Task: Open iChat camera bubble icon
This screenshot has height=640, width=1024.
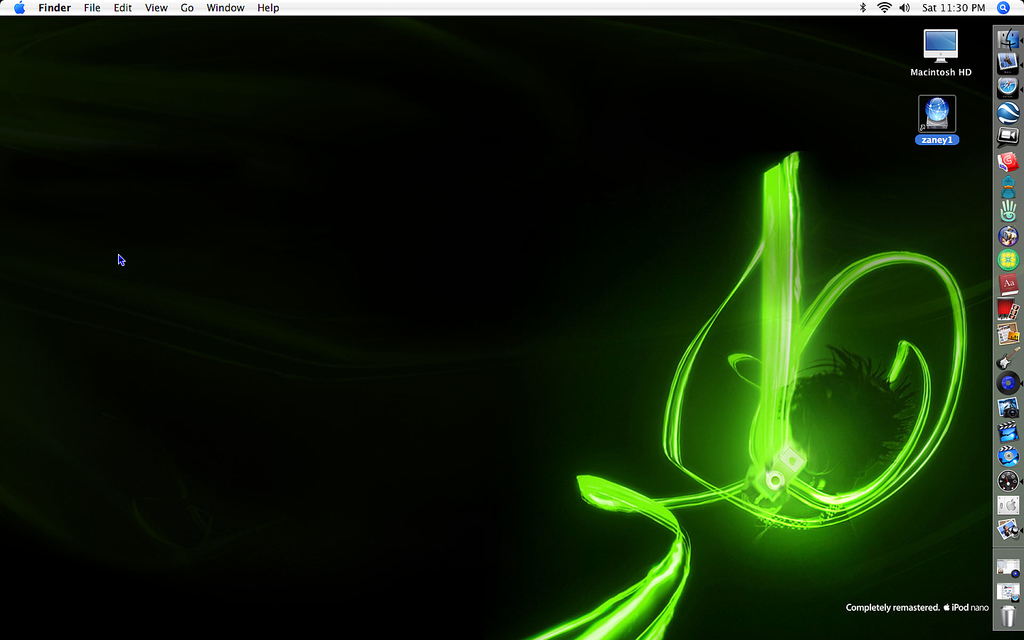Action: coord(1008,136)
